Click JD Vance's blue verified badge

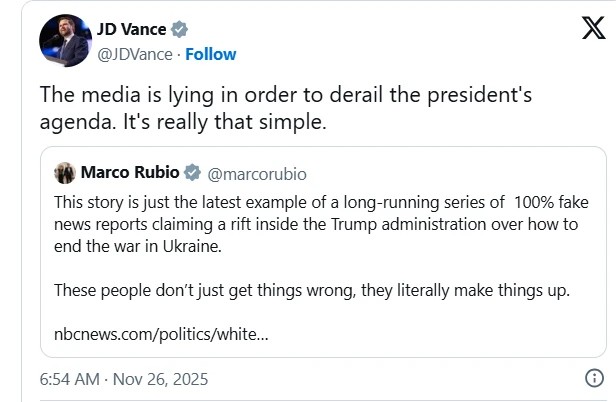click(181, 31)
